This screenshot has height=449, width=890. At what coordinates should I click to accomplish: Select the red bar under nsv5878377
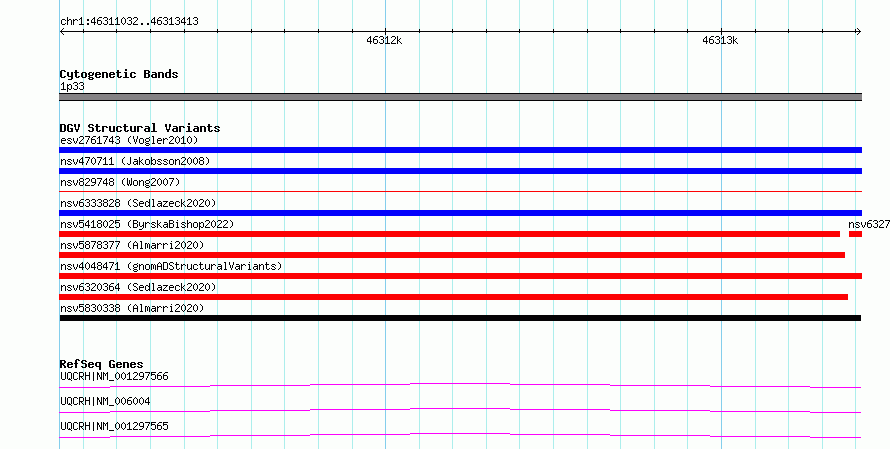(x=452, y=255)
